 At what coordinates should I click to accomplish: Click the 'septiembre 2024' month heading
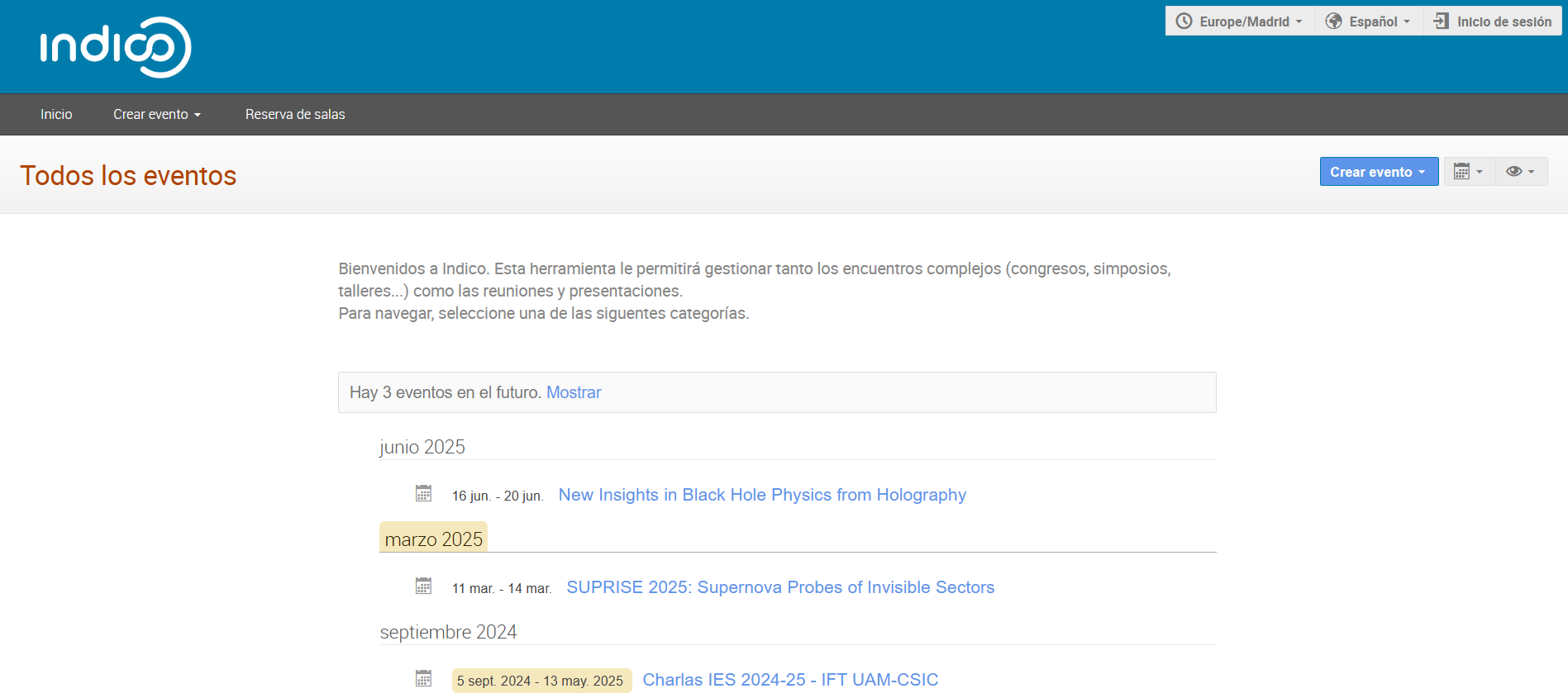[x=448, y=632]
